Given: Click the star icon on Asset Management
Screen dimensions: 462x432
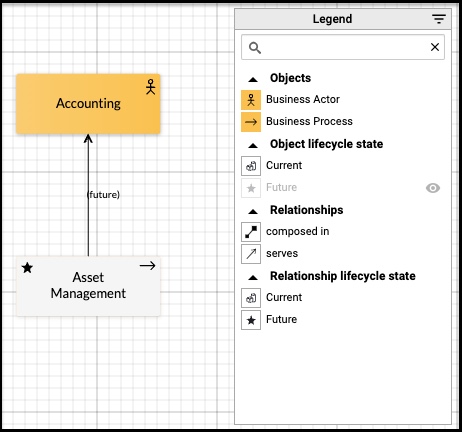Looking at the screenshot, I should (27, 267).
